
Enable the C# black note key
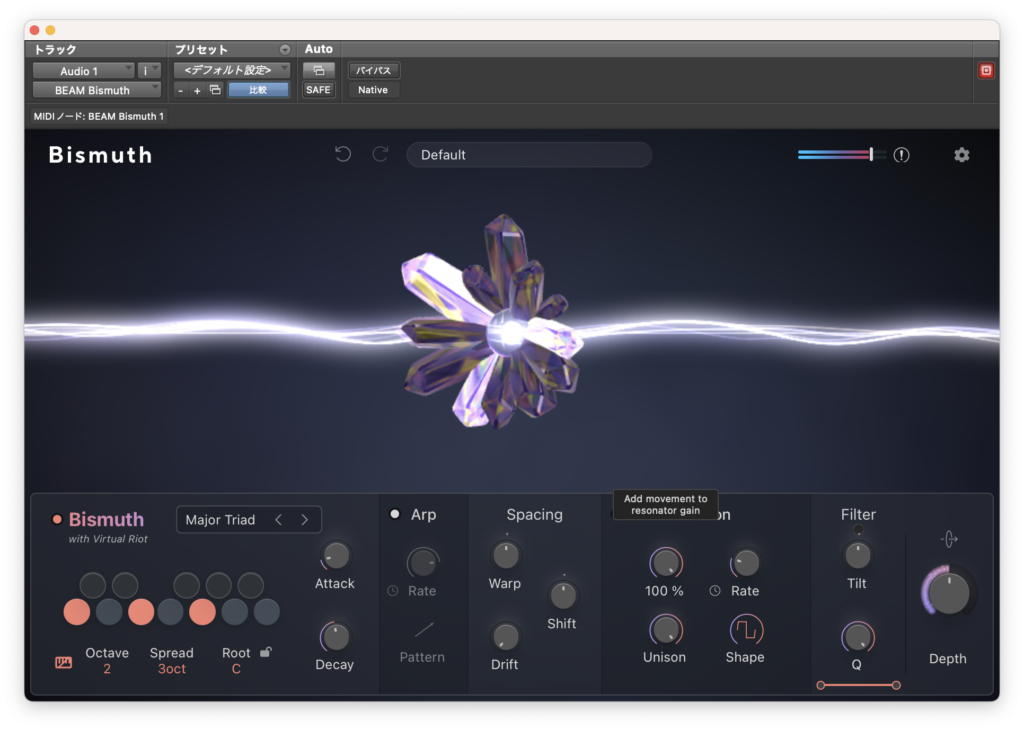click(93, 585)
